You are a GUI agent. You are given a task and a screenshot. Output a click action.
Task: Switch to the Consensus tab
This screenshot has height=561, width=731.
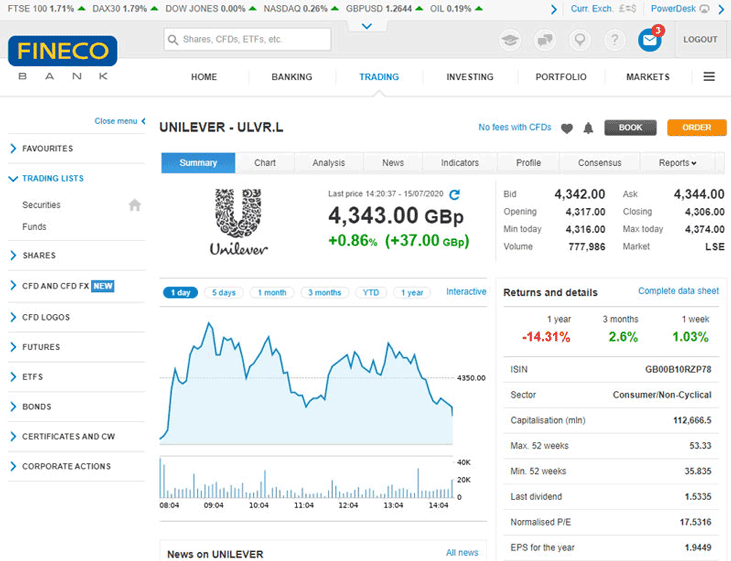click(600, 163)
